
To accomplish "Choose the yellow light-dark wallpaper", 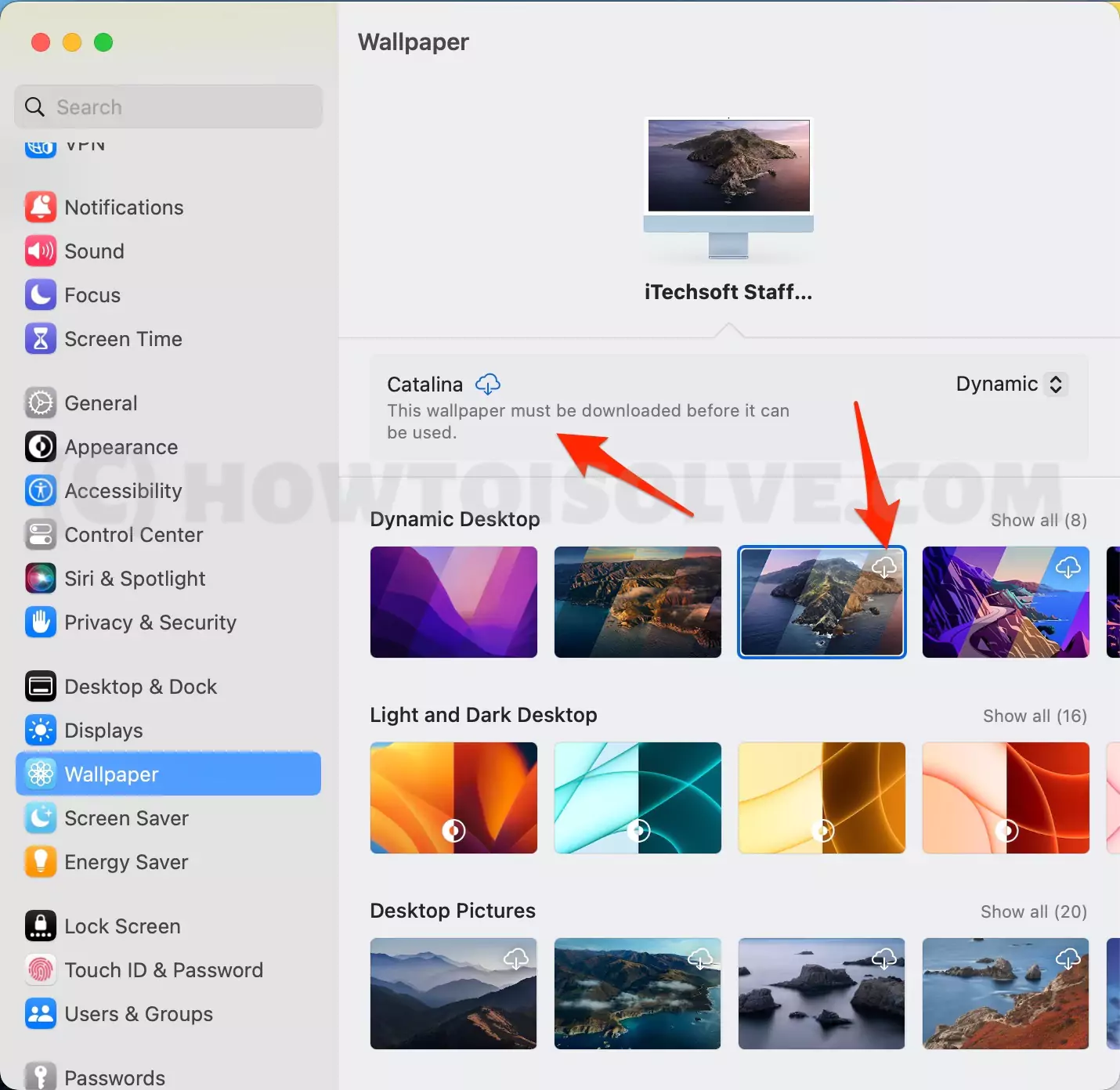I will tap(822, 798).
